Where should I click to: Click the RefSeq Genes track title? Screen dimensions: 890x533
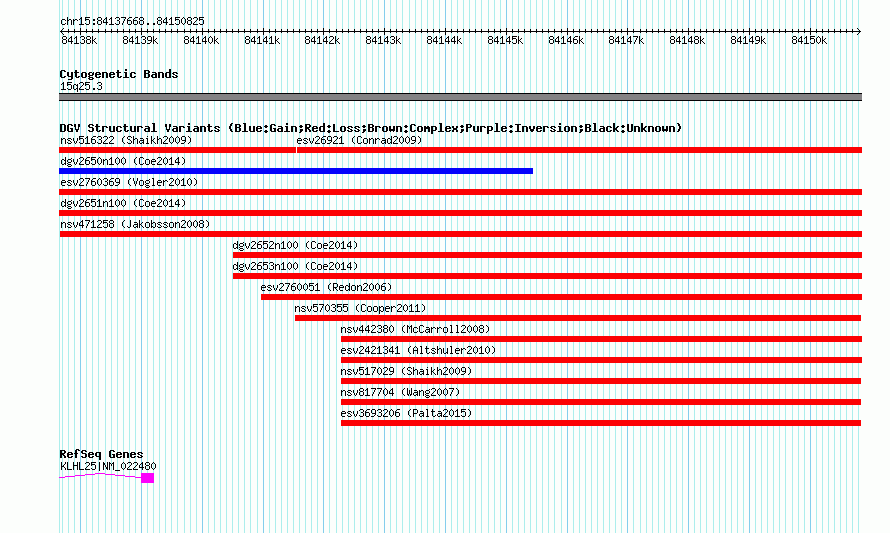tap(101, 454)
